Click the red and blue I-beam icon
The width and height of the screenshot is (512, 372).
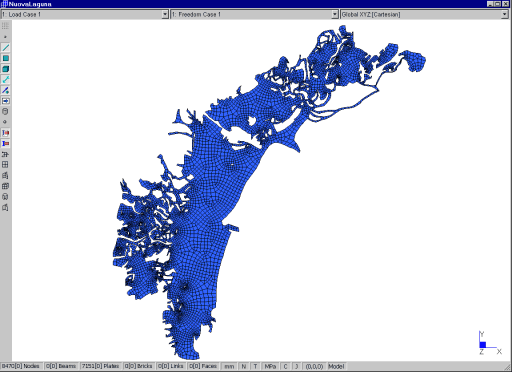pos(6,133)
